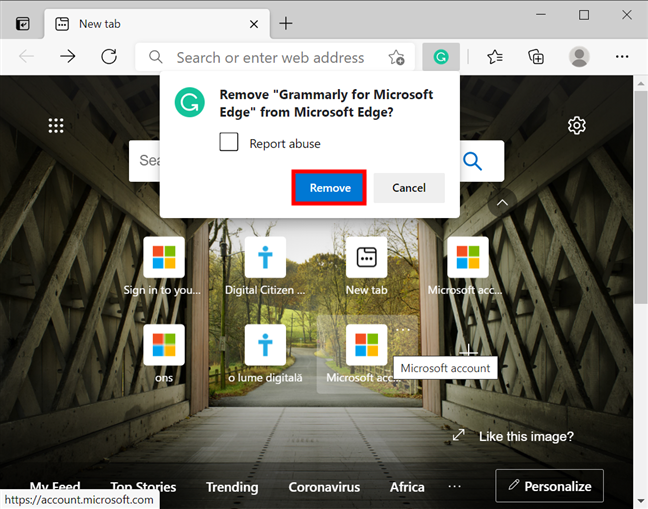Image resolution: width=648 pixels, height=509 pixels.
Task: Focus the address bar search field
Action: 275,57
